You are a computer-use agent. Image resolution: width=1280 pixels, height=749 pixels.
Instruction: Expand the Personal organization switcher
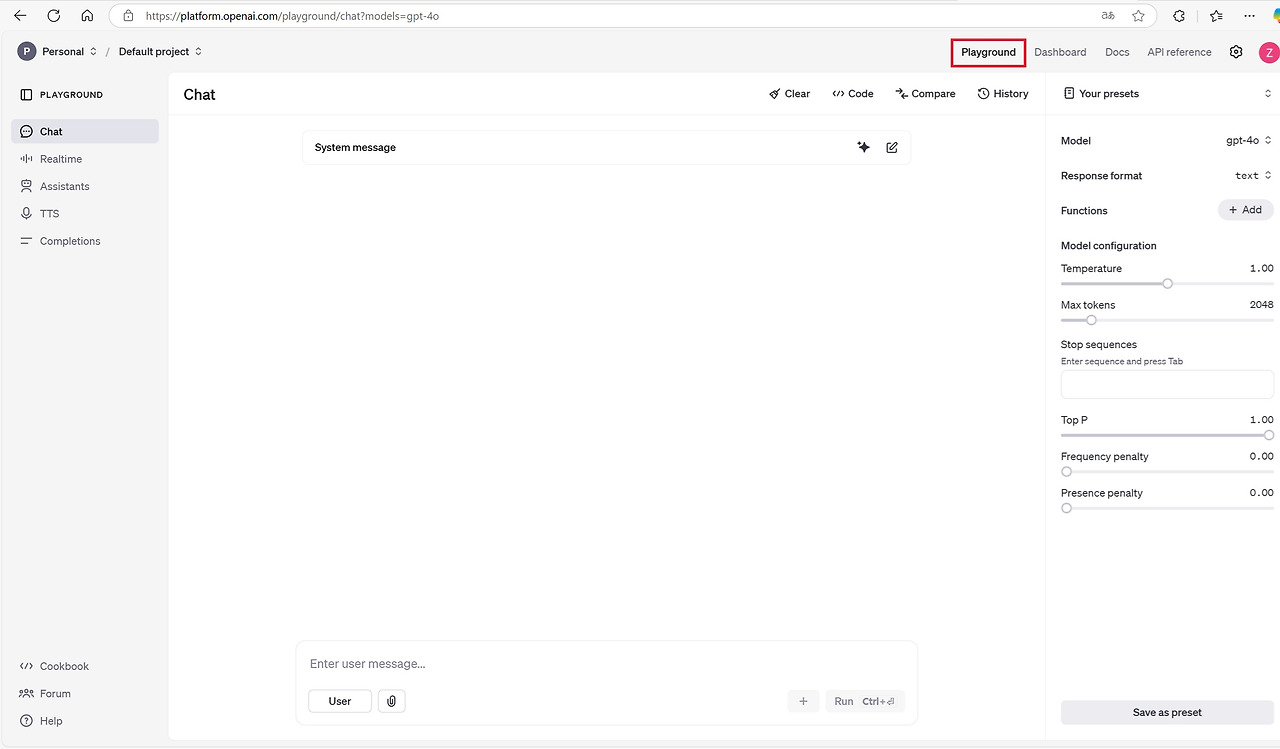pyautogui.click(x=70, y=52)
